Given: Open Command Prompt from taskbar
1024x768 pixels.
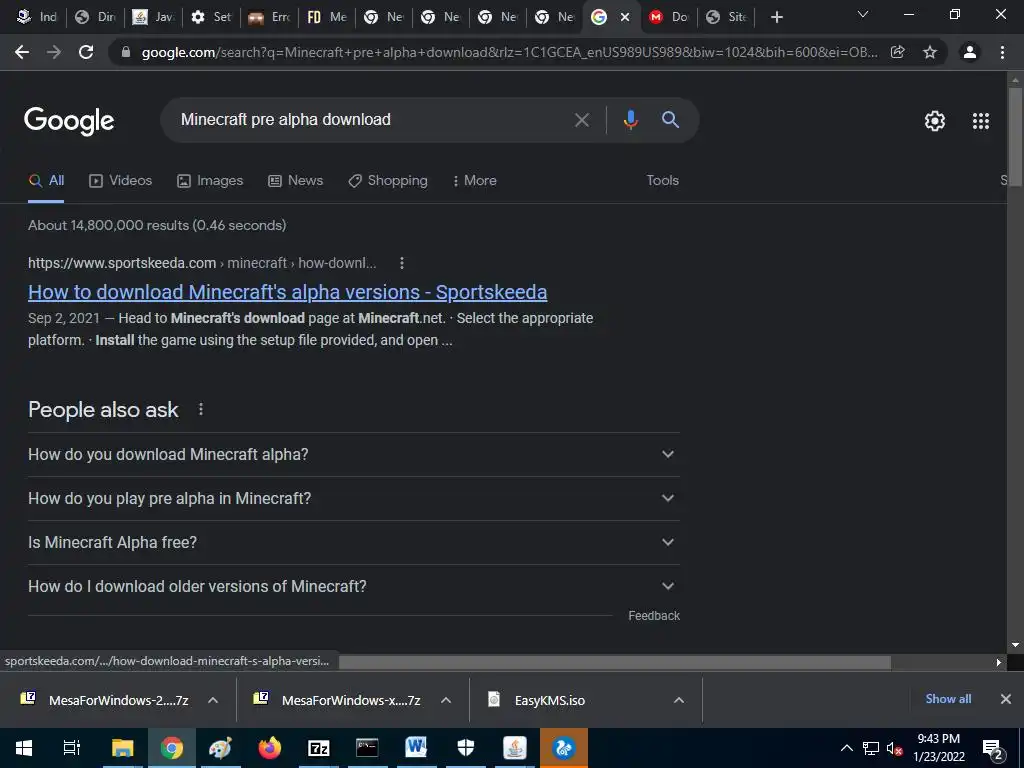Looking at the screenshot, I should [x=367, y=748].
